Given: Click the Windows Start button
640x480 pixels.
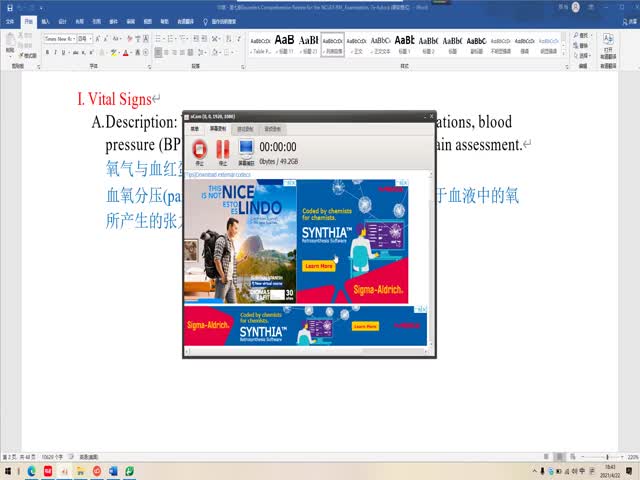Looking at the screenshot, I should click(x=8, y=471).
